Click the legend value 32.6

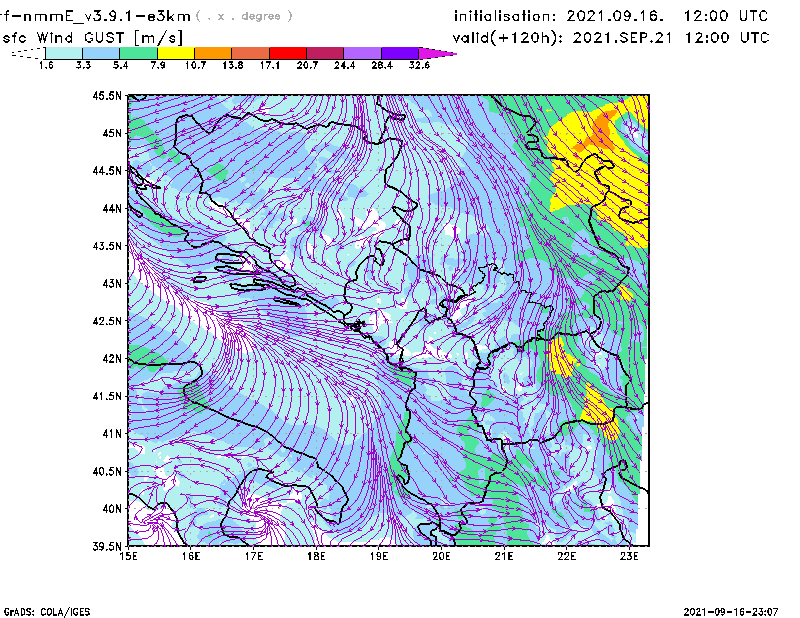click(419, 65)
